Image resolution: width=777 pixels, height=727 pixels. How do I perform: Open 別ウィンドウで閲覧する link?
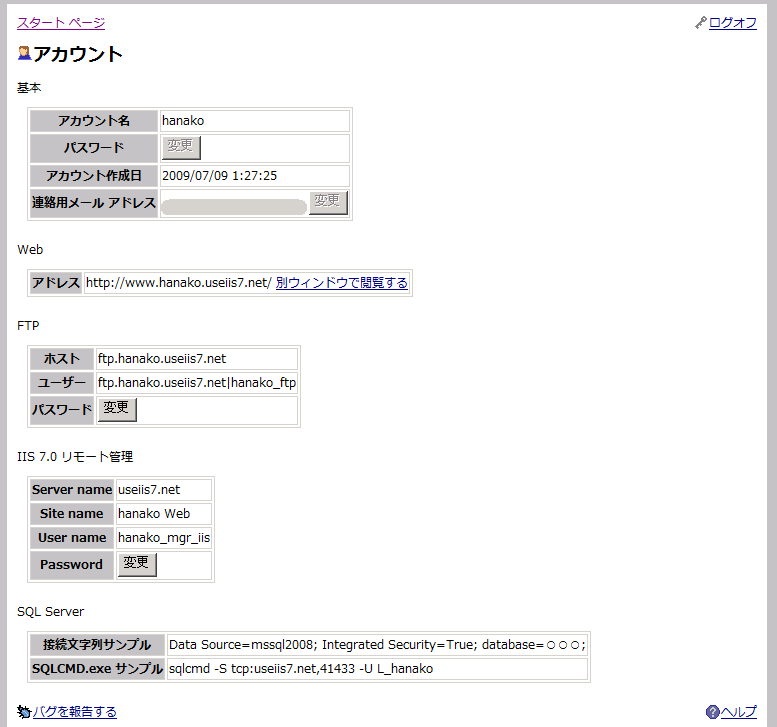click(x=342, y=283)
